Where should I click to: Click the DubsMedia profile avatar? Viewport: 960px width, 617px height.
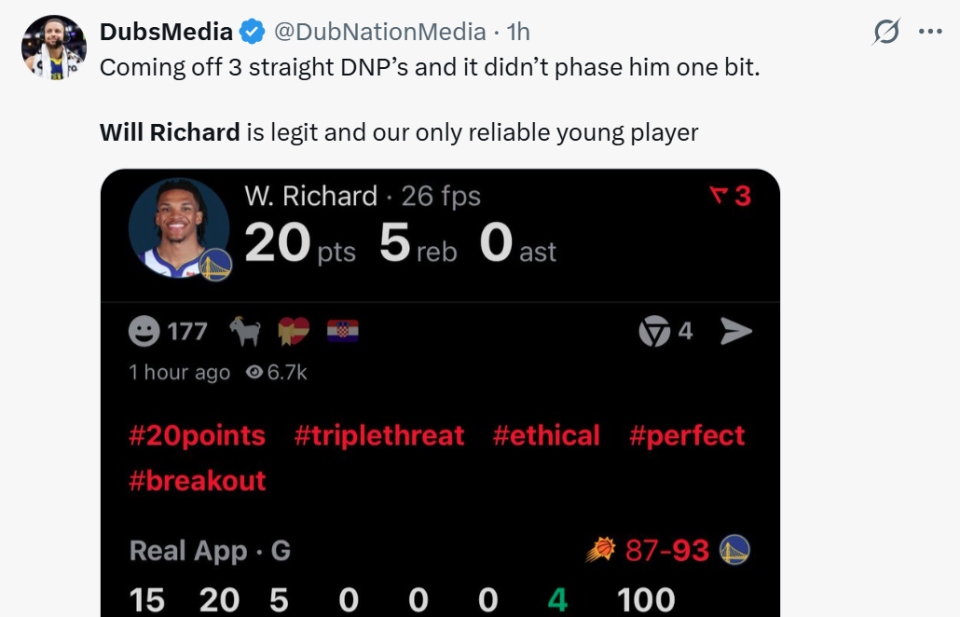click(54, 47)
